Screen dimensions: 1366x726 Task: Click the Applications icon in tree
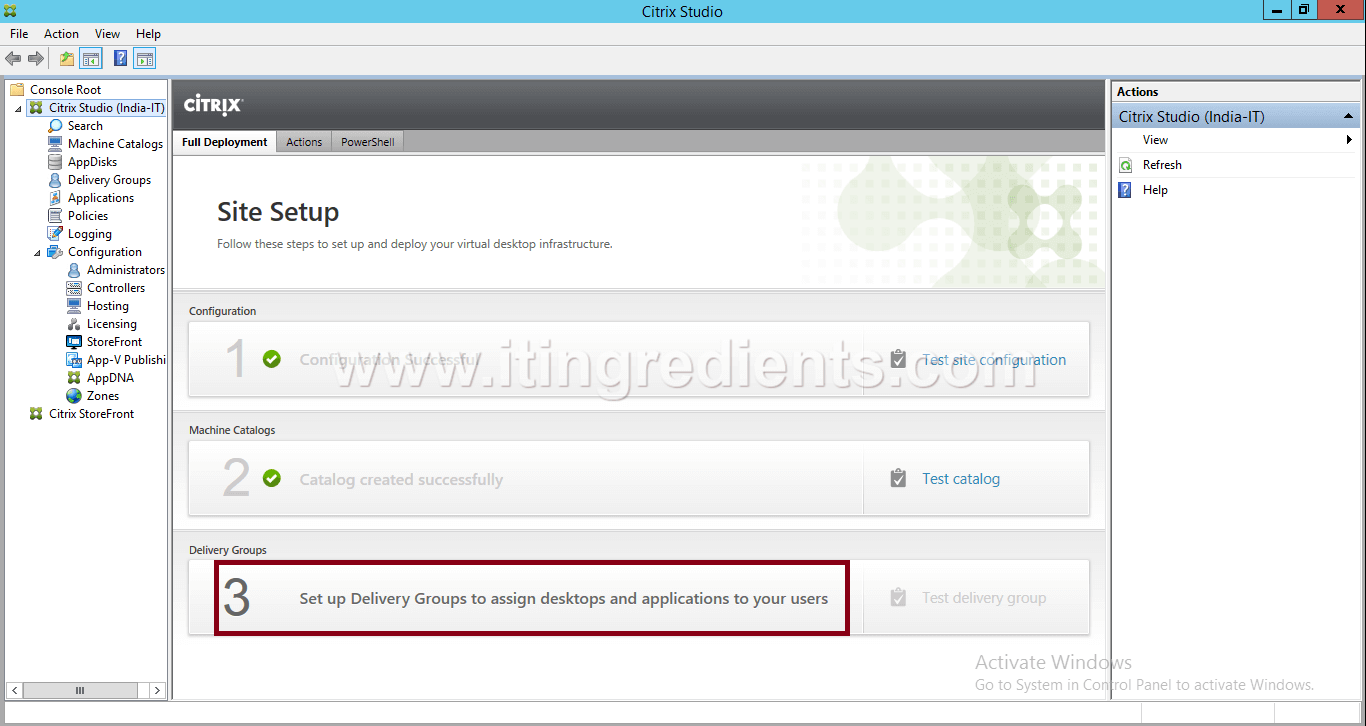coord(56,198)
